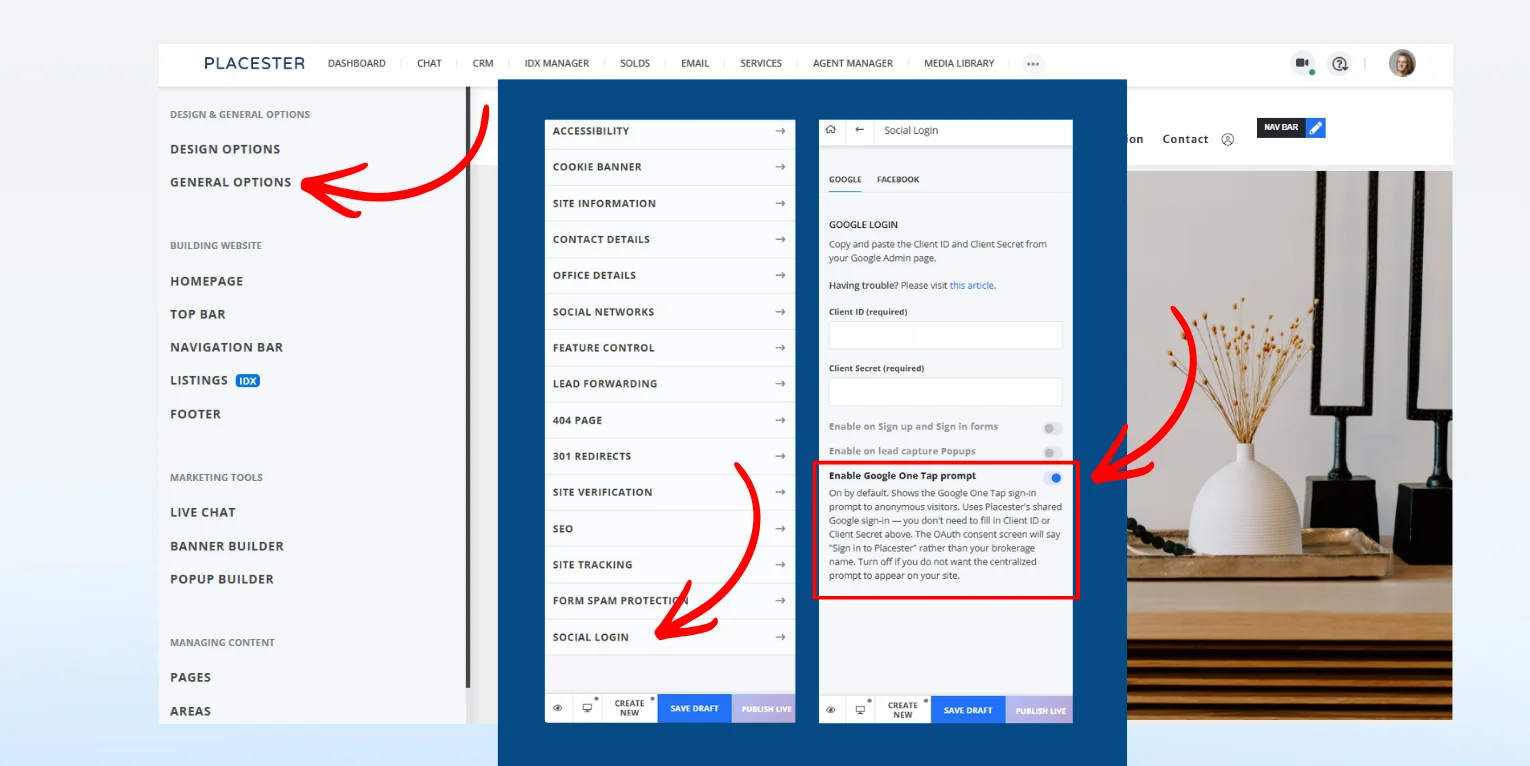Click the Client Secret input field

pyautogui.click(x=945, y=392)
